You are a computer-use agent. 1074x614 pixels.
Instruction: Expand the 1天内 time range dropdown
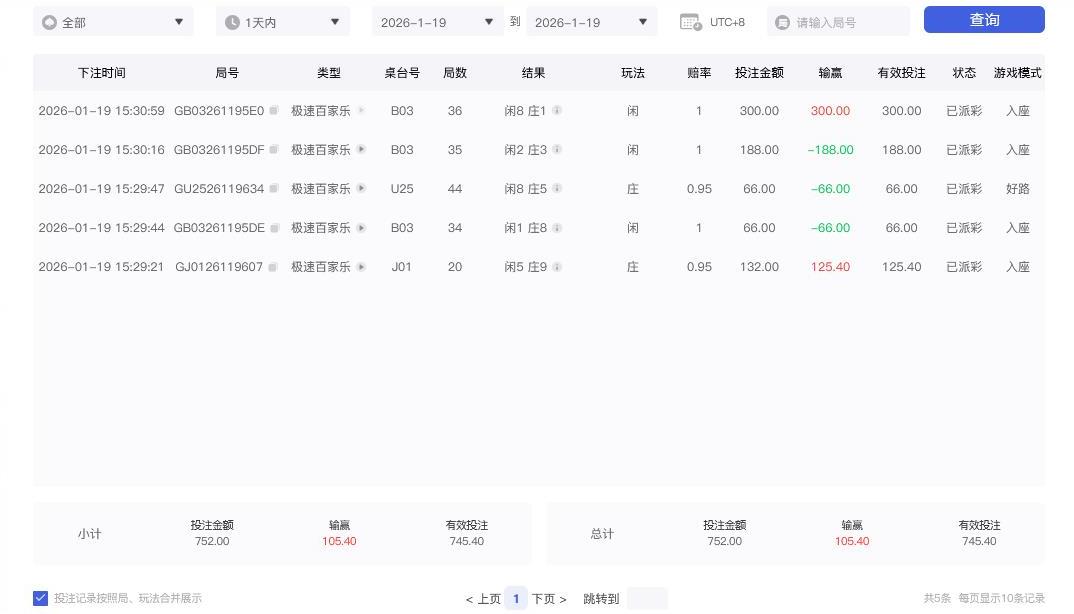tap(283, 22)
